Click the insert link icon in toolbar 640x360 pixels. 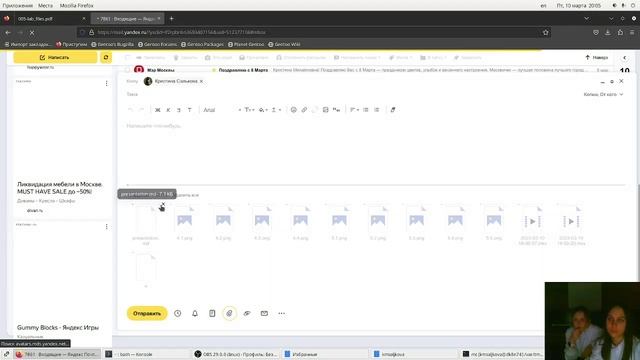click(304, 110)
